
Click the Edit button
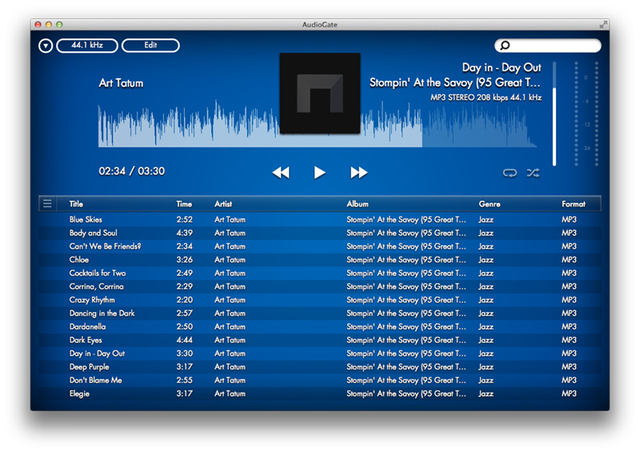[151, 45]
